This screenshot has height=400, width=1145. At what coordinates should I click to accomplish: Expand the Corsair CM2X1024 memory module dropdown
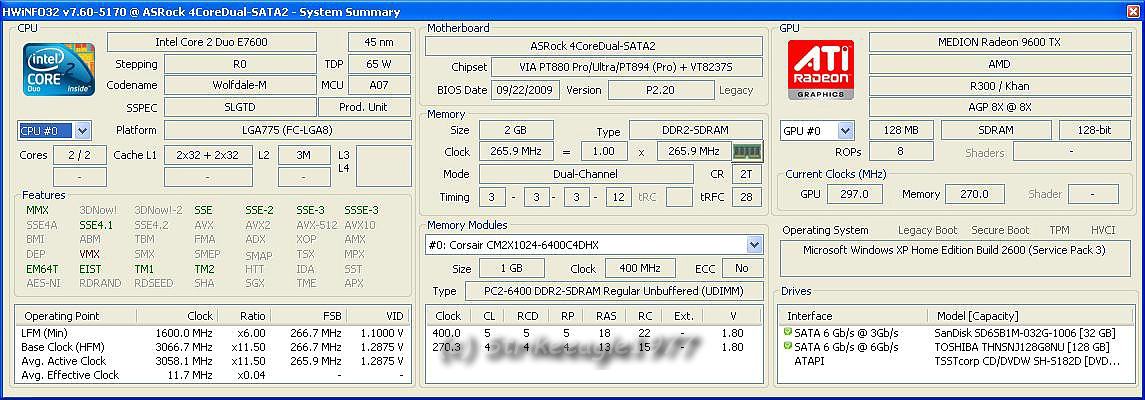pos(754,245)
